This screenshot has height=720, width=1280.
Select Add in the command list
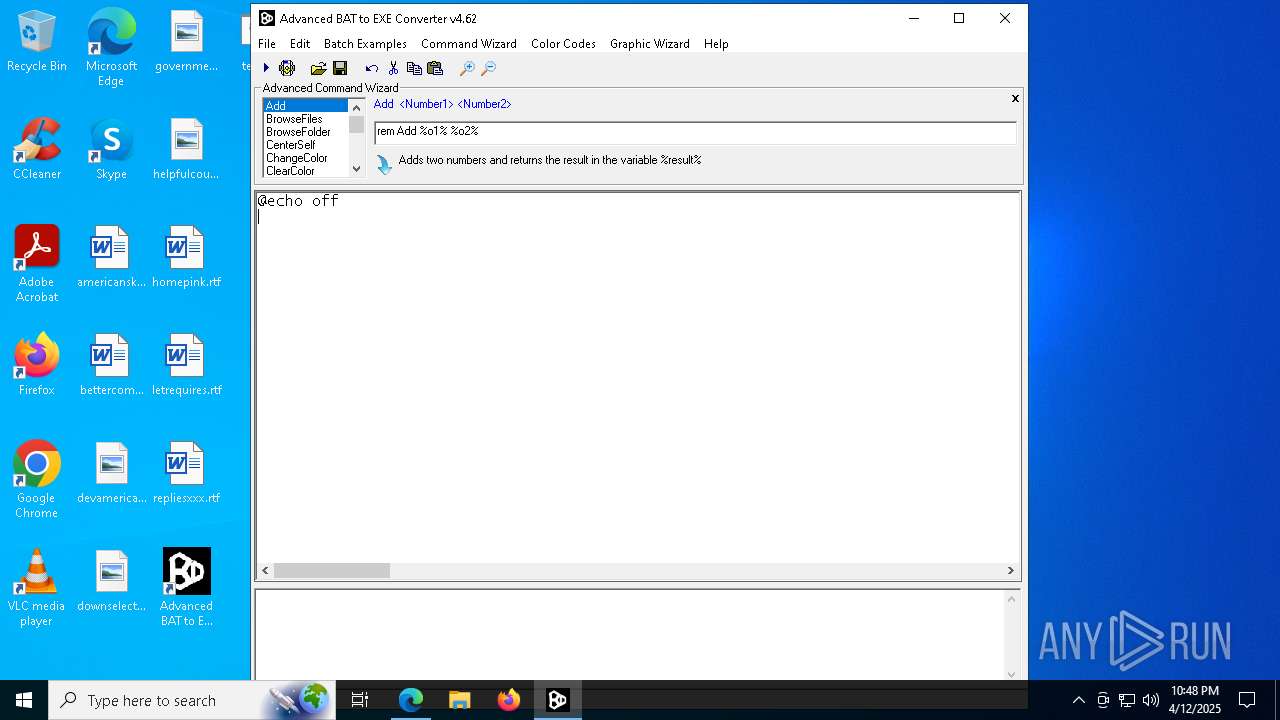[x=305, y=105]
